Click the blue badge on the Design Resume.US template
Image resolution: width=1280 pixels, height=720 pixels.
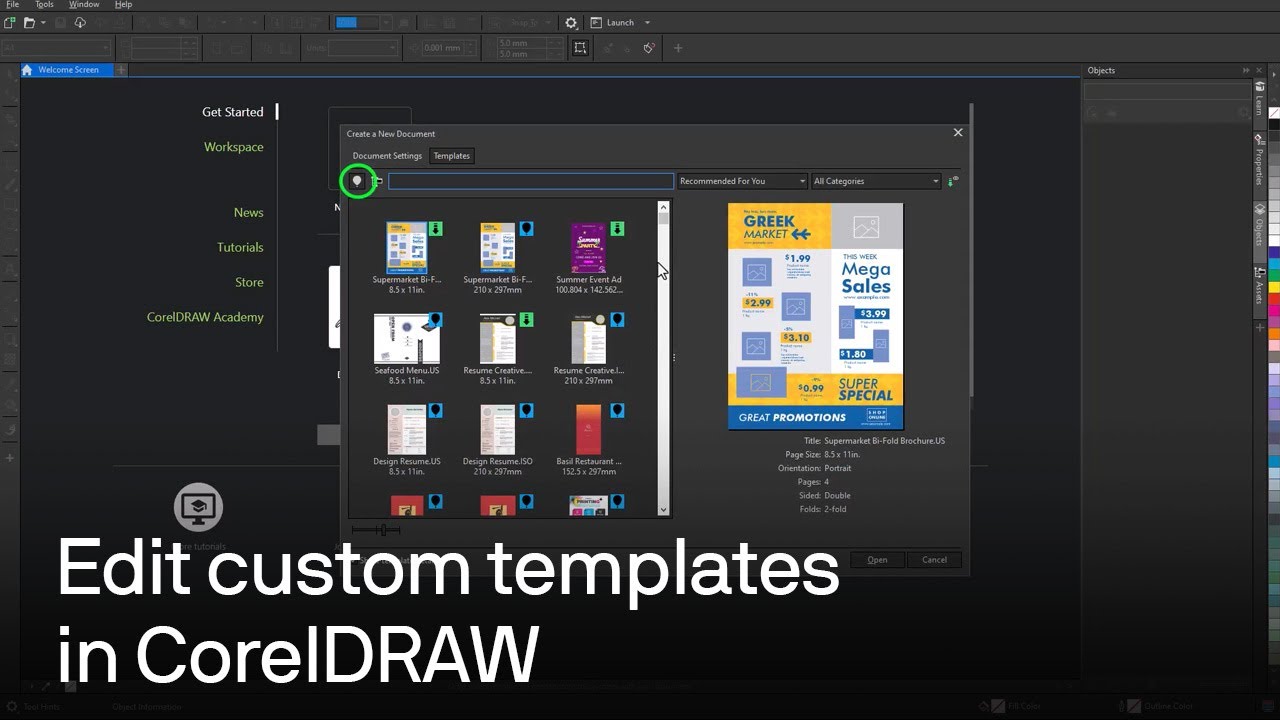(435, 411)
